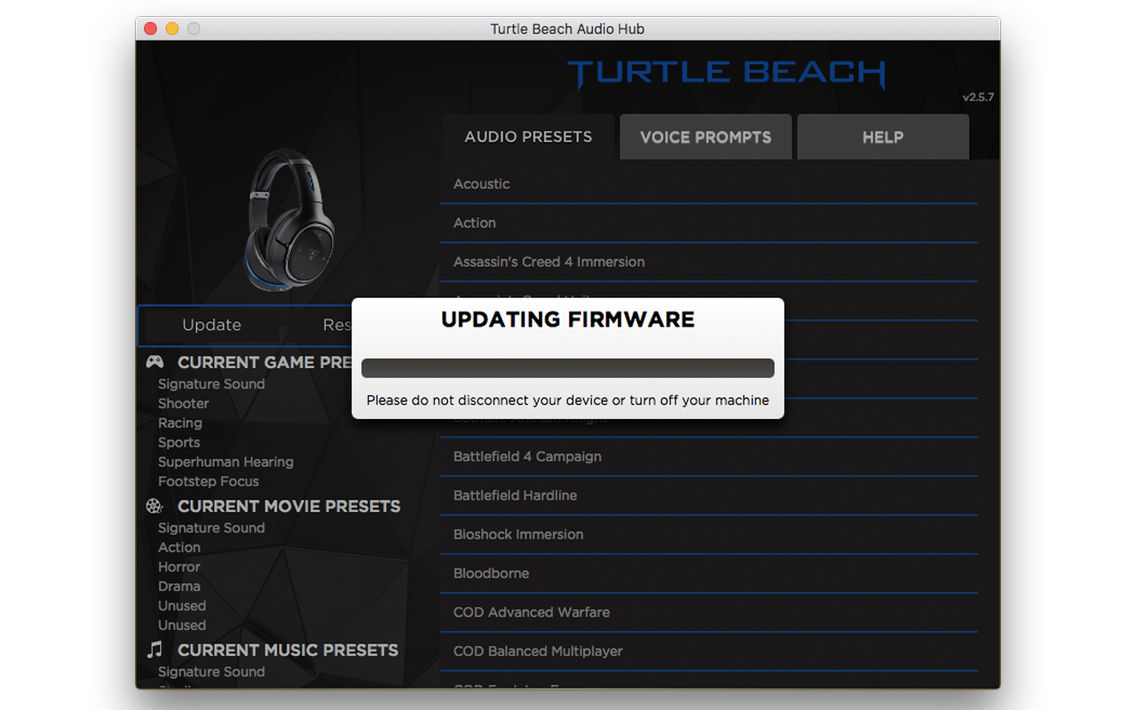Click the firmware update progress bar
1136x710 pixels.
click(568, 368)
